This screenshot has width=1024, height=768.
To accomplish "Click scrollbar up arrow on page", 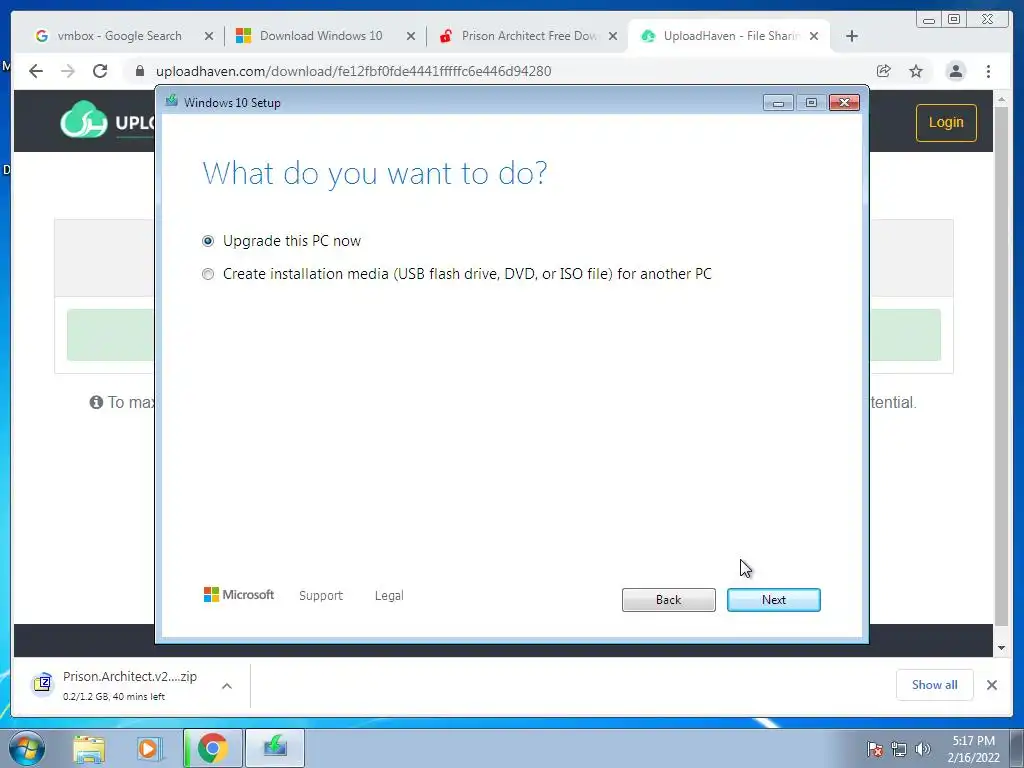I will click(1001, 99).
